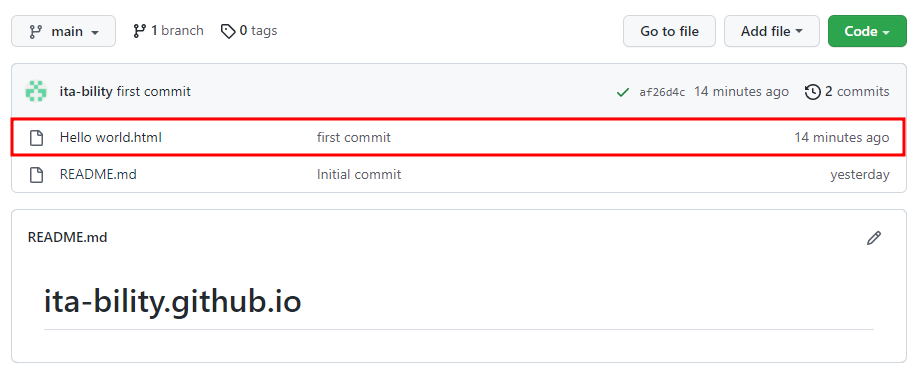Click the green check status icon
Viewport: 918px width, 374px height.
623,92
